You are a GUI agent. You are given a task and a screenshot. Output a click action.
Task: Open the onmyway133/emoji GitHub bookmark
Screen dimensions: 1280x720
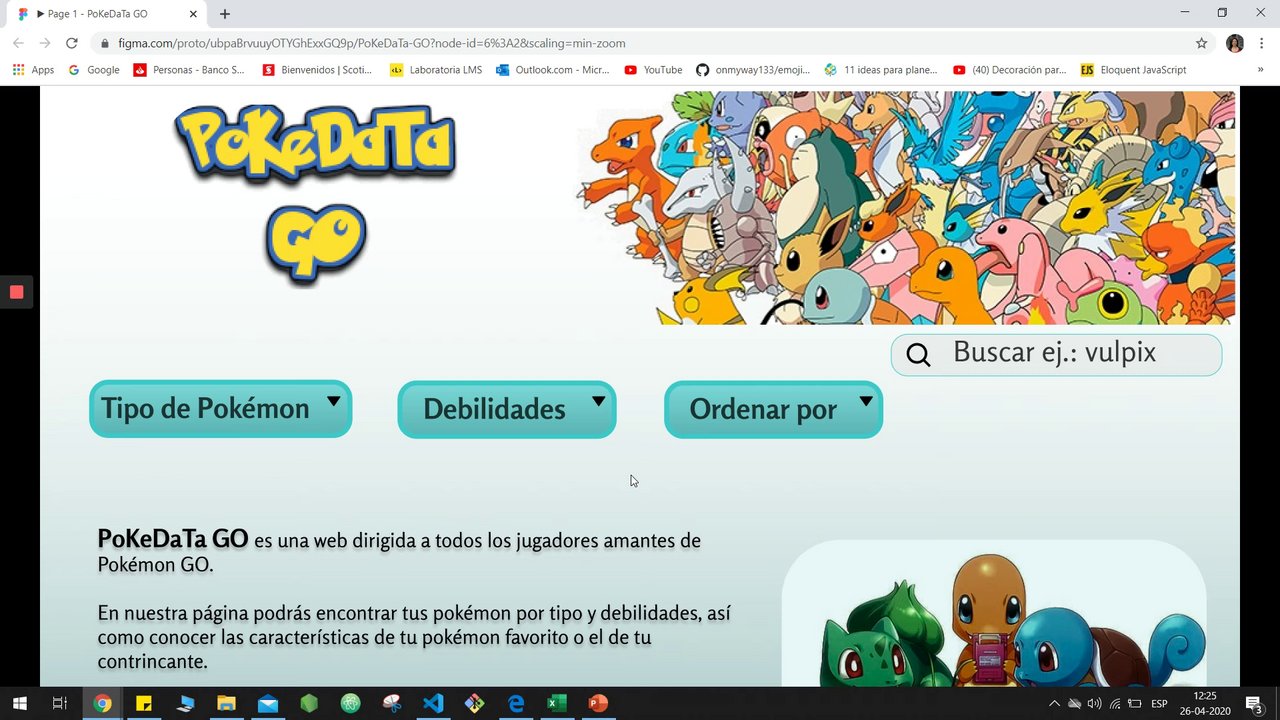pyautogui.click(x=753, y=70)
